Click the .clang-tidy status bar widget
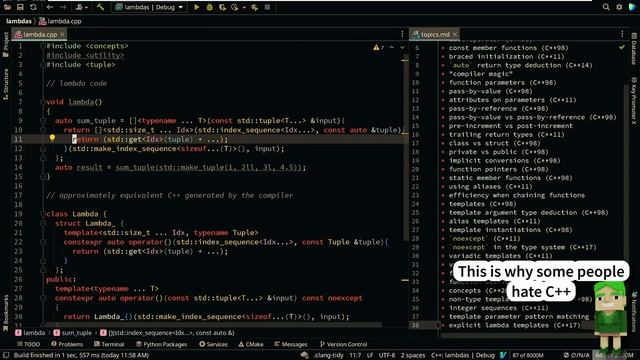Viewport: 640px width, 360px height. 329,355
